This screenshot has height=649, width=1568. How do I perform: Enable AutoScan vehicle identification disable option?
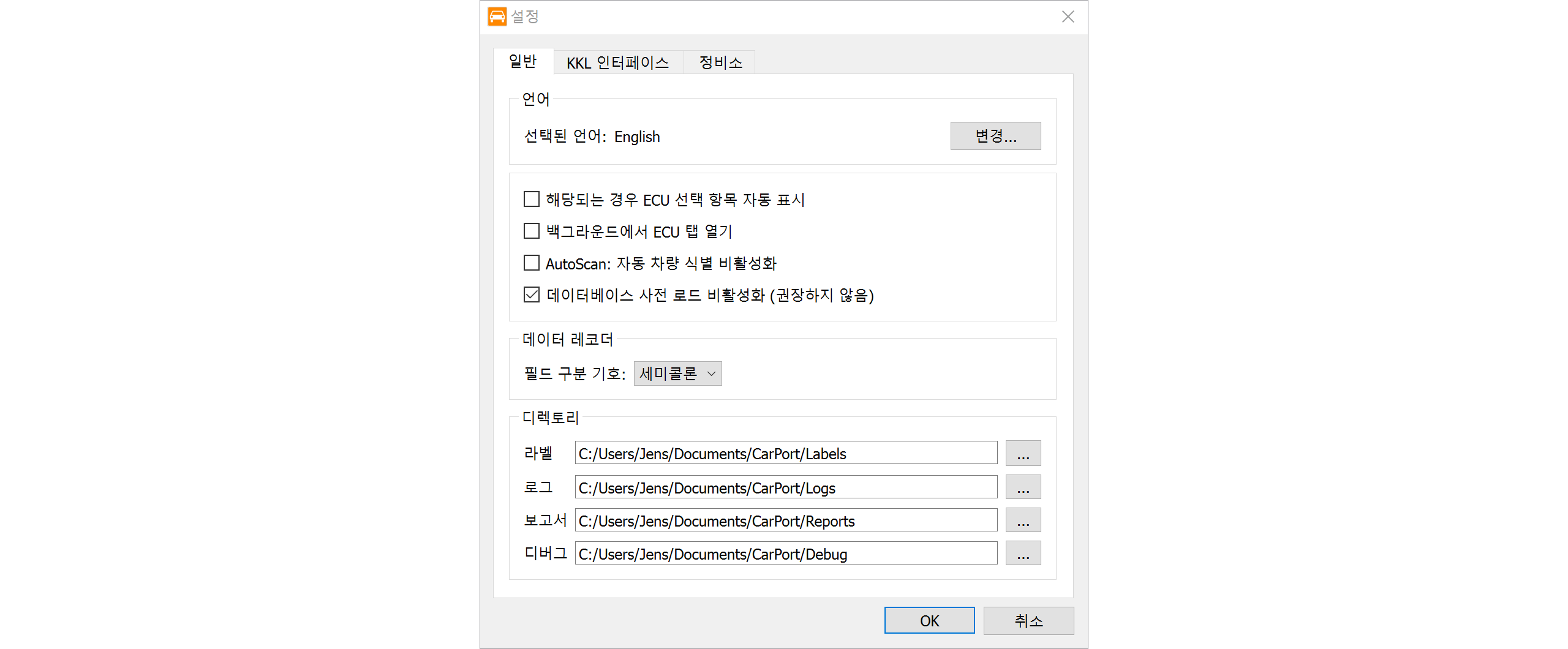(x=530, y=263)
